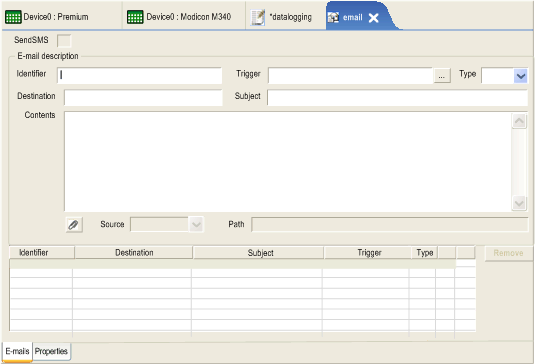
Task: Switch to the Properties bottom tab
Action: pos(51,351)
